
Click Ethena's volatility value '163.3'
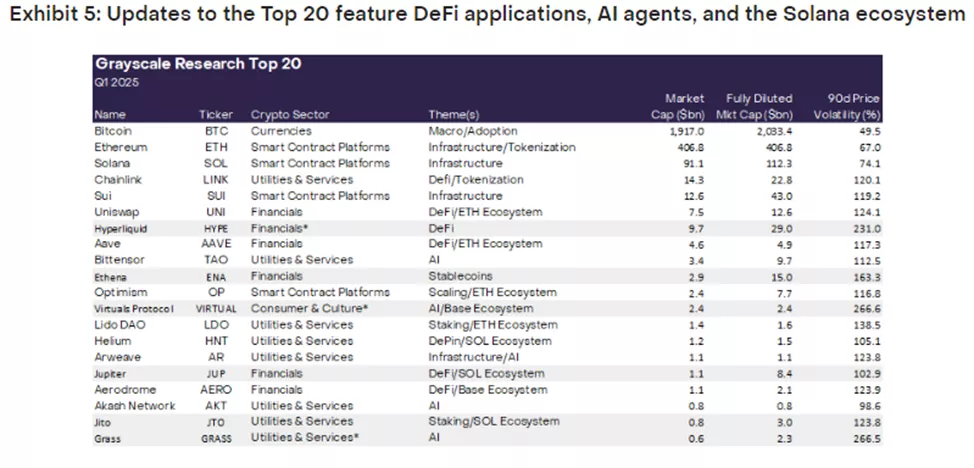[x=867, y=277]
